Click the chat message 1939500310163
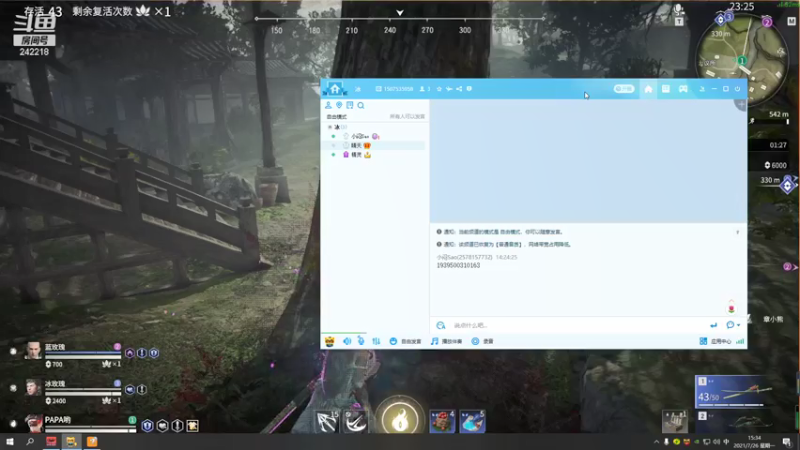Image resolution: width=800 pixels, height=450 pixels. (458, 266)
